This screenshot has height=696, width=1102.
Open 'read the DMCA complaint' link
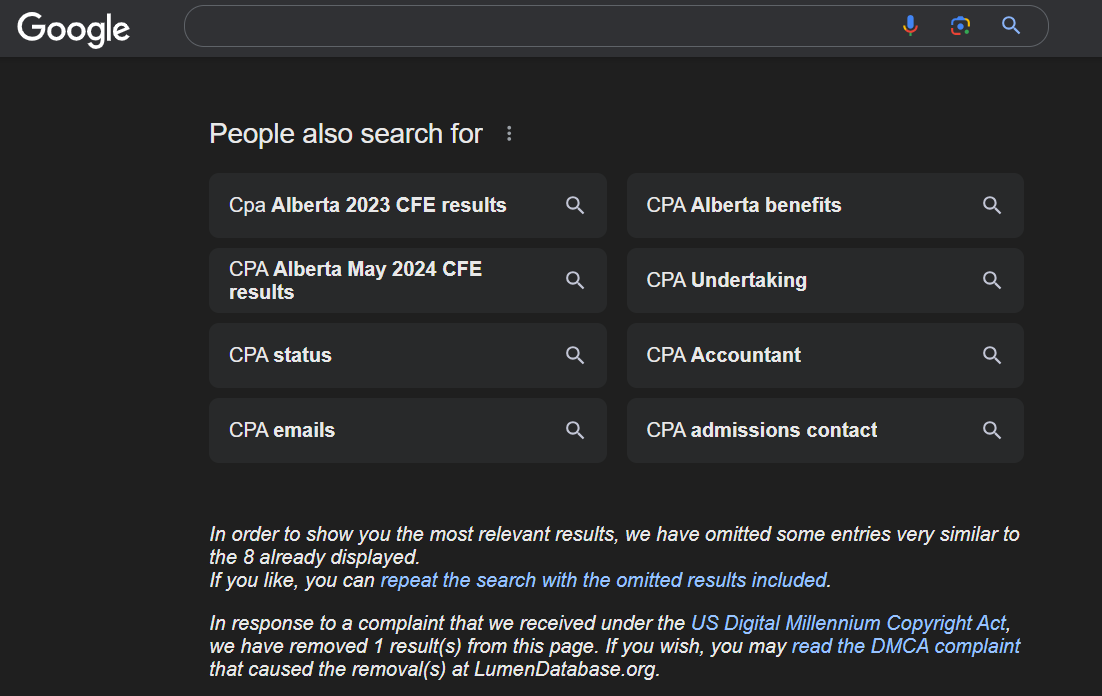point(906,646)
